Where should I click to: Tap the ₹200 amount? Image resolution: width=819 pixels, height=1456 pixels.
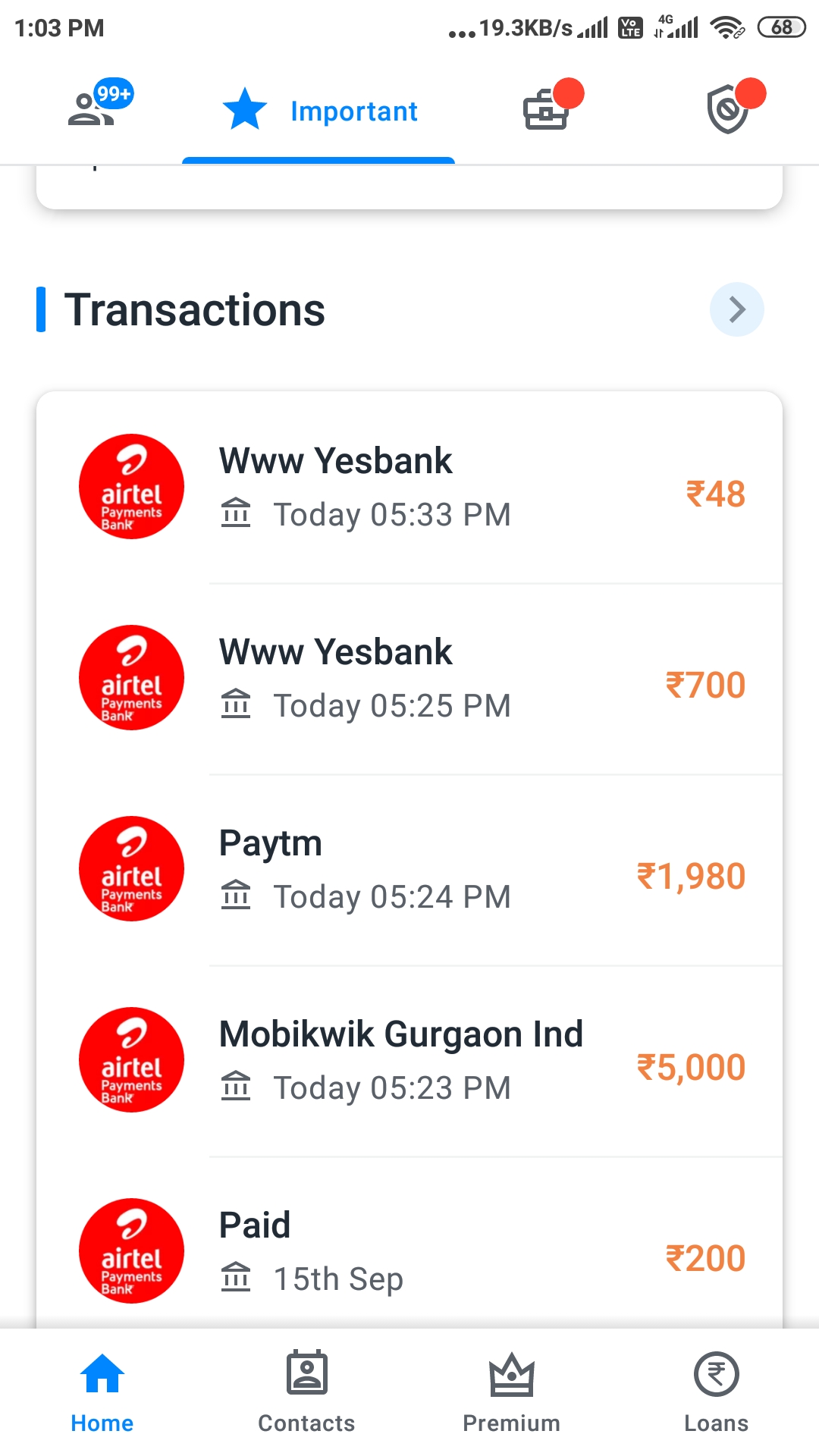705,1259
